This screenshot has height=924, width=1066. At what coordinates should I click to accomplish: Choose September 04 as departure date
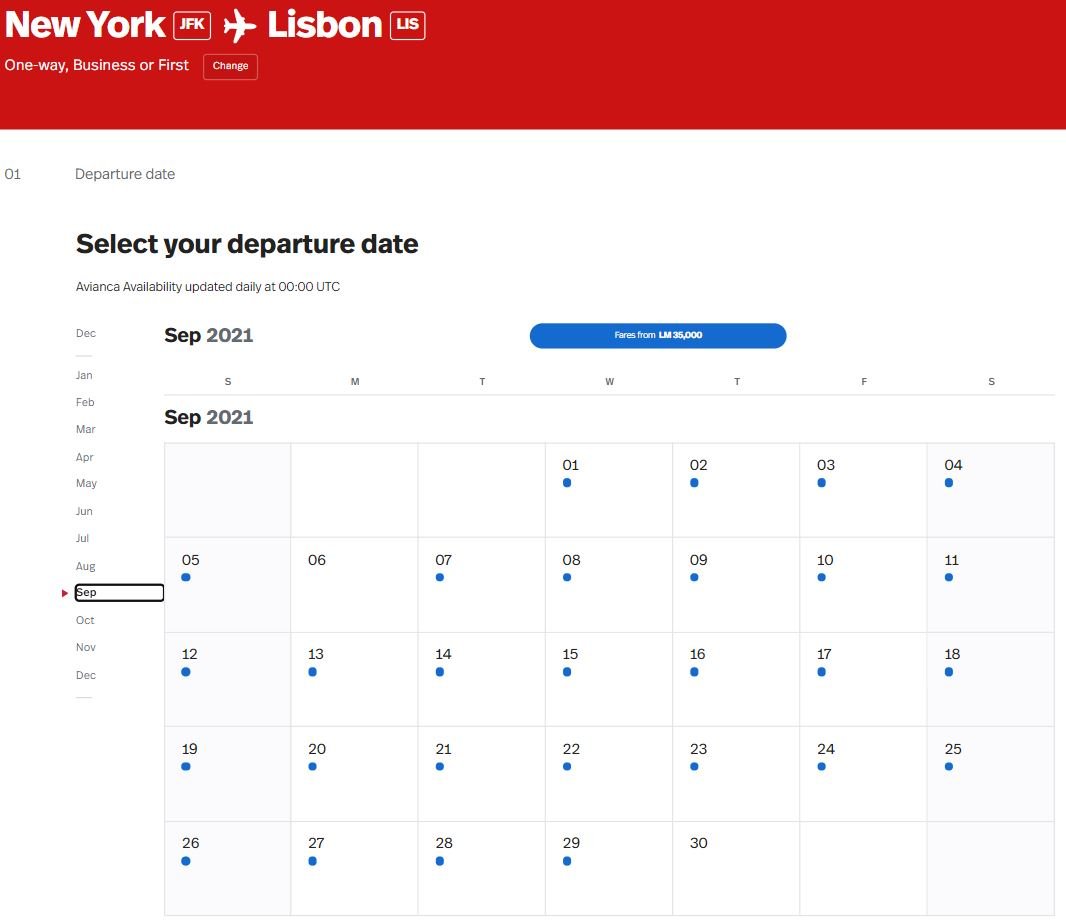click(x=991, y=490)
